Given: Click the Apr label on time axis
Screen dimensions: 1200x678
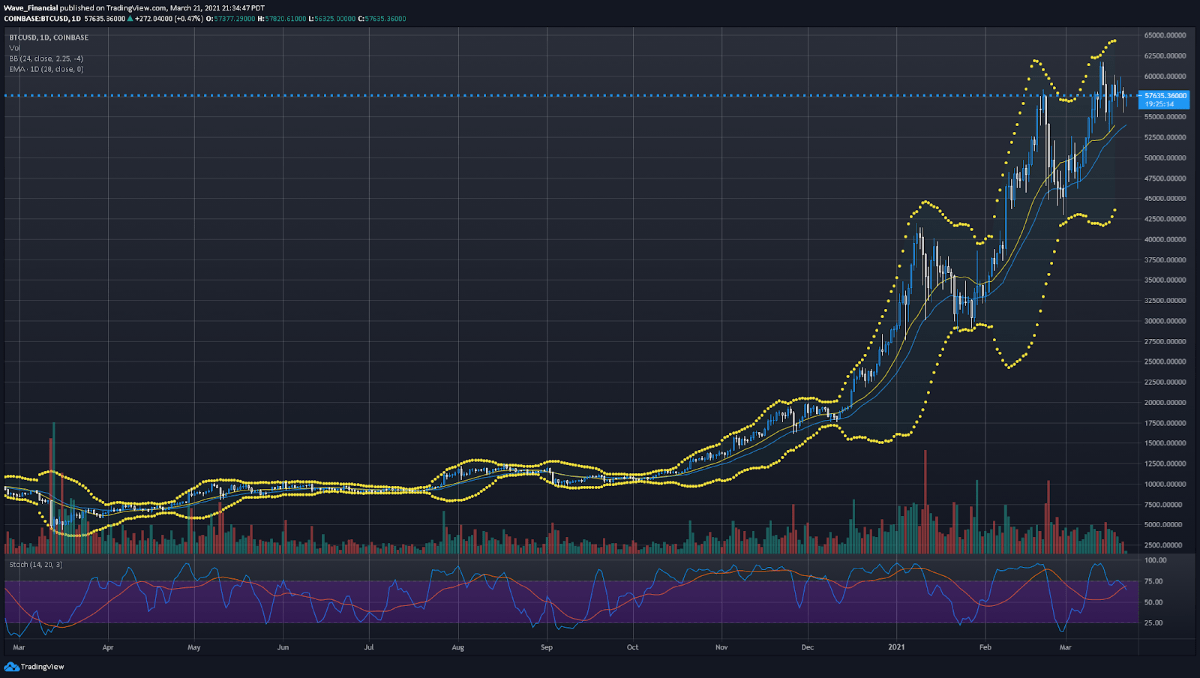Looking at the screenshot, I should [107, 648].
